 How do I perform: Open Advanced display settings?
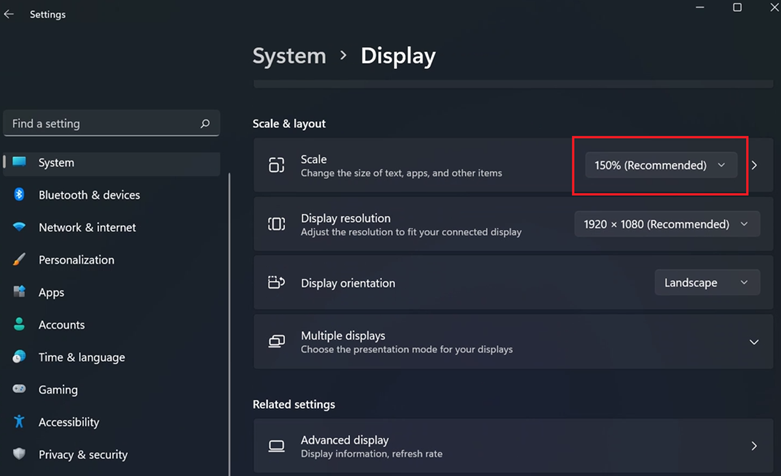click(512, 446)
